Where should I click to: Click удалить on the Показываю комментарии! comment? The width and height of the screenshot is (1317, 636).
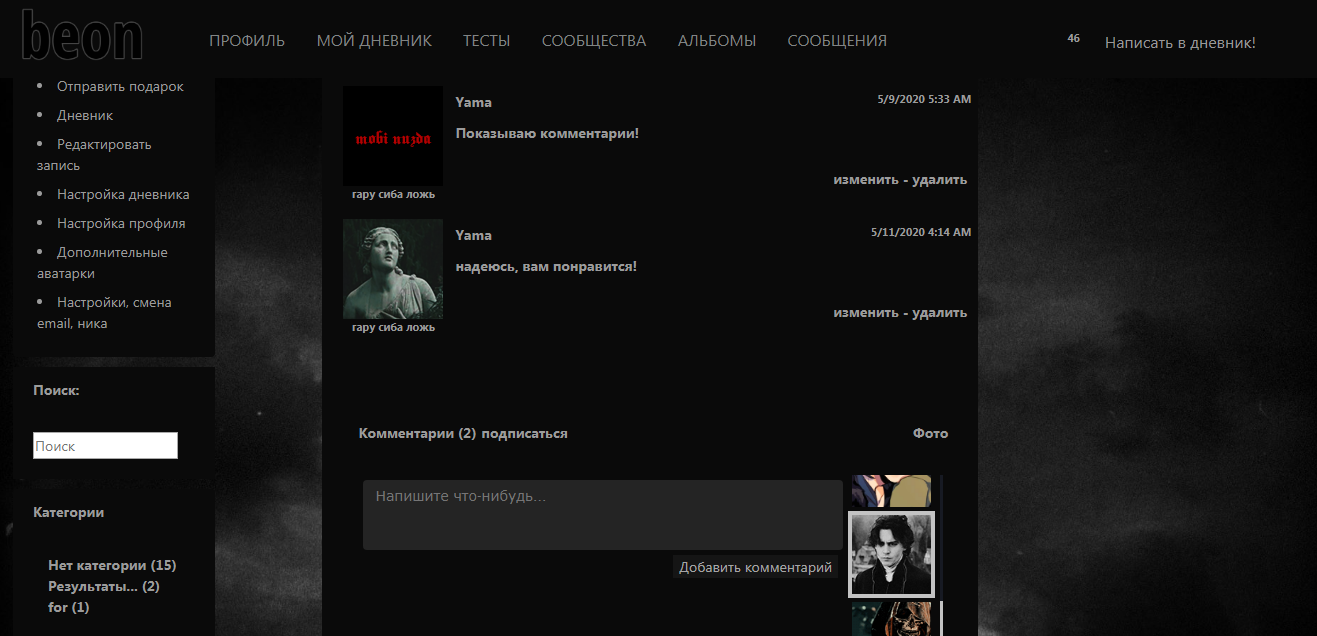(x=940, y=180)
